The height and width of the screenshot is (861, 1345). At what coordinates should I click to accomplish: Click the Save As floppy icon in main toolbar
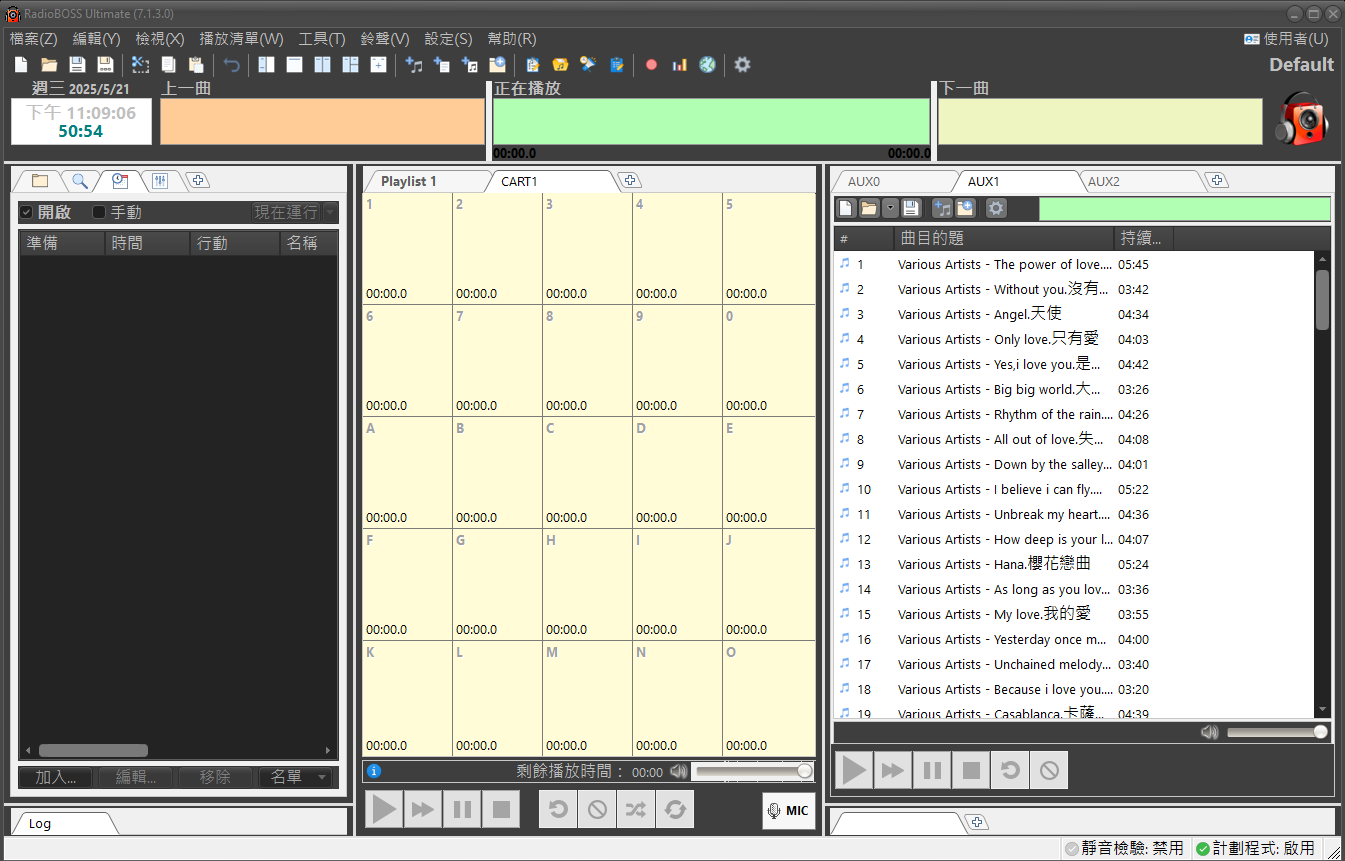click(x=105, y=65)
